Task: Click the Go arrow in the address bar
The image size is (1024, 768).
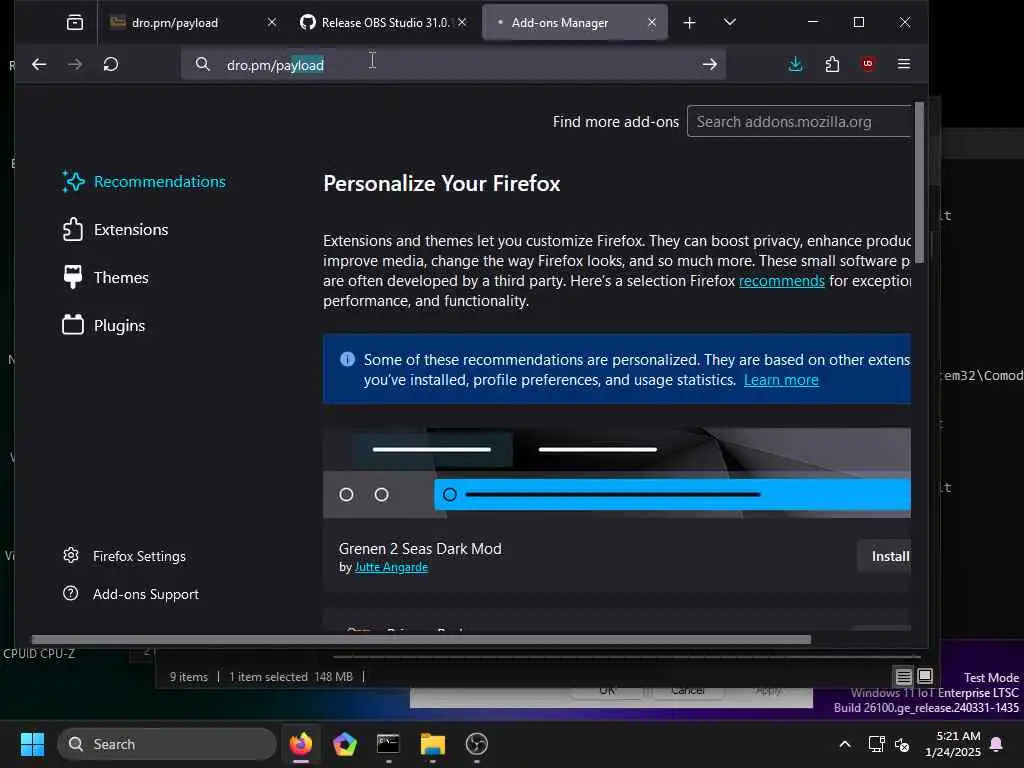Action: (709, 64)
